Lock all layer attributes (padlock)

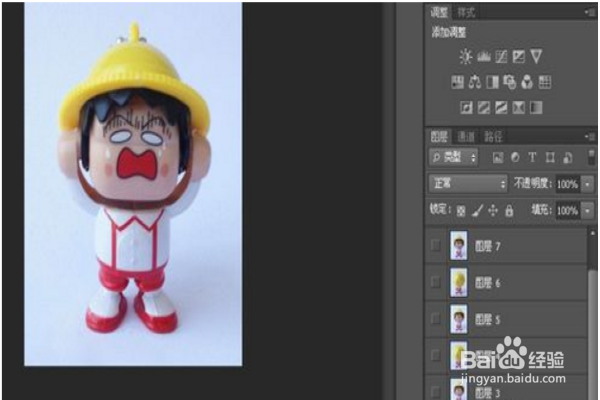coord(509,211)
